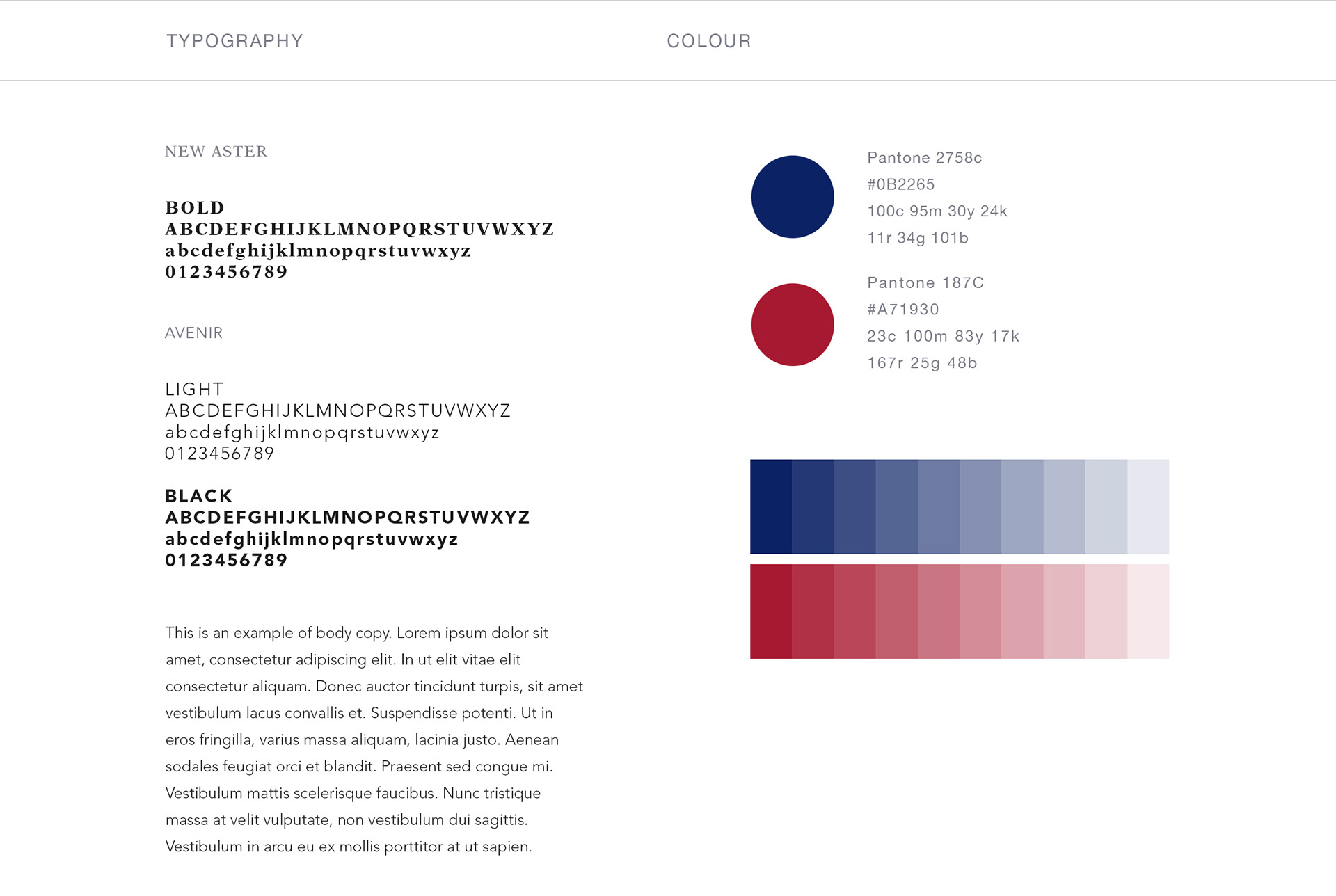Click the #0B2265 hex code text
Screen dimensions: 1336x896
901,184
